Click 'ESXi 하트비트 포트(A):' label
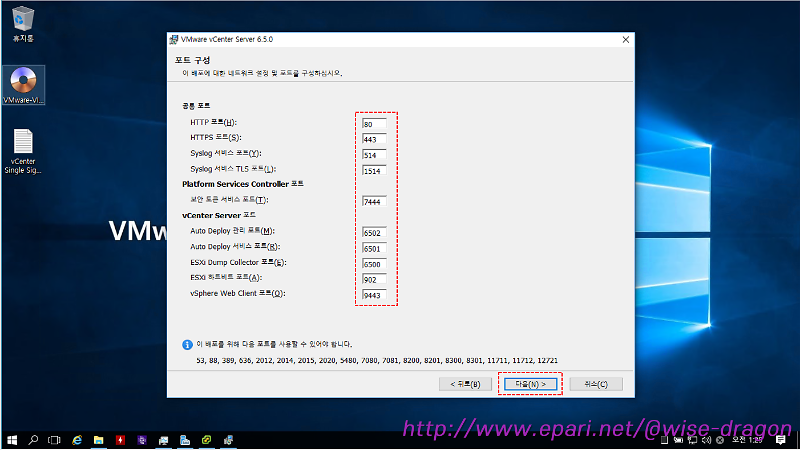The image size is (800, 450). click(x=226, y=278)
